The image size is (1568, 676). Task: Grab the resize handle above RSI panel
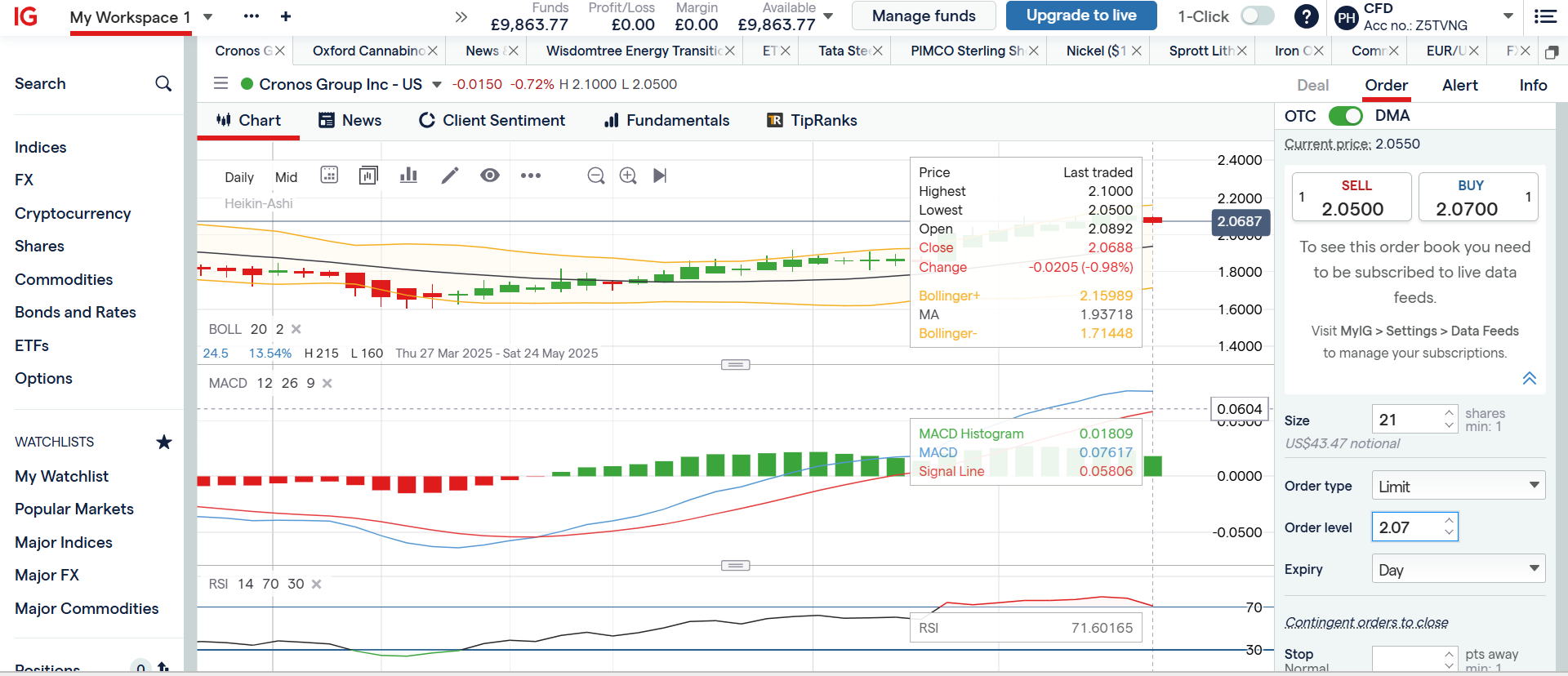[x=735, y=565]
